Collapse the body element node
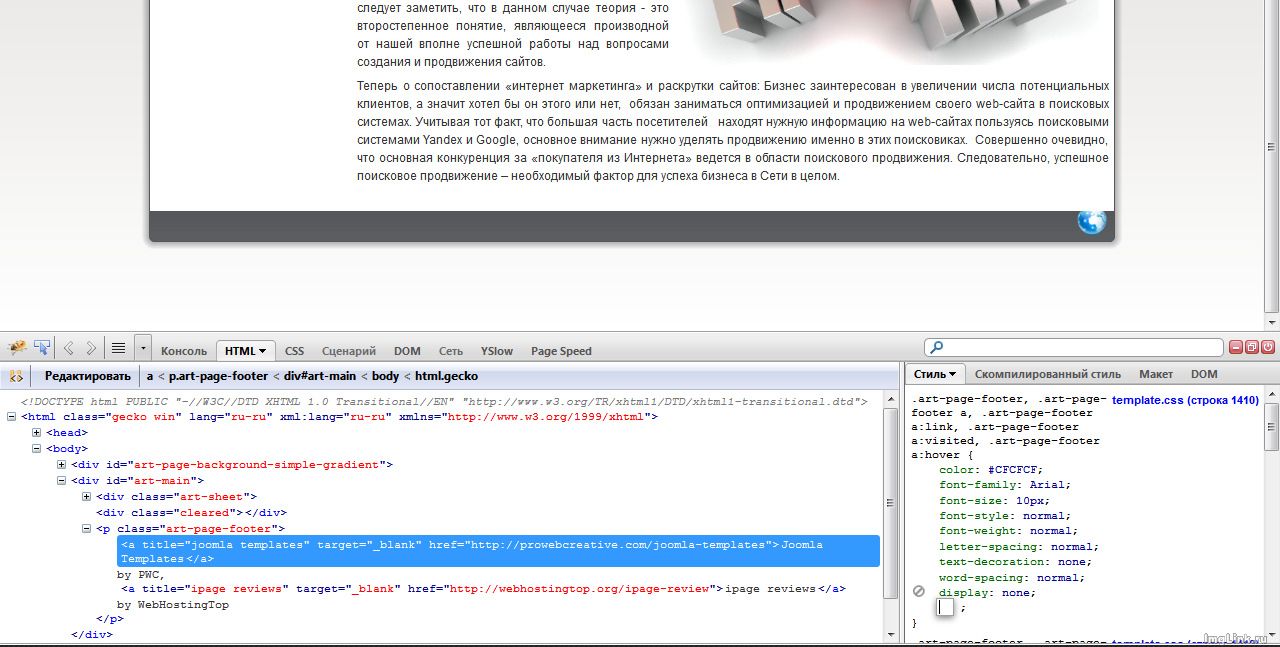The image size is (1280, 647). [x=37, y=449]
